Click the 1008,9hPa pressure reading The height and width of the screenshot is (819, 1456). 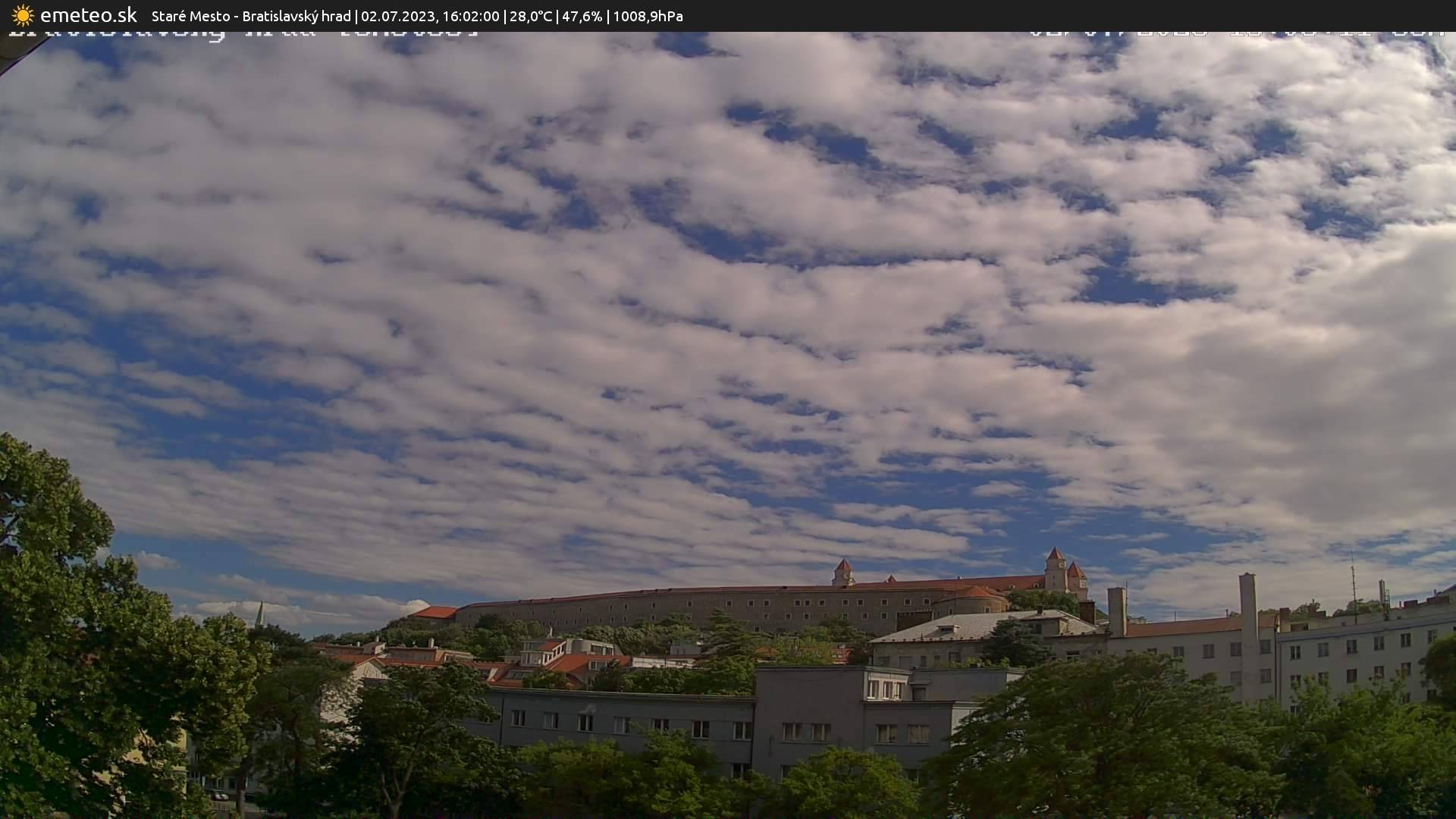click(648, 16)
